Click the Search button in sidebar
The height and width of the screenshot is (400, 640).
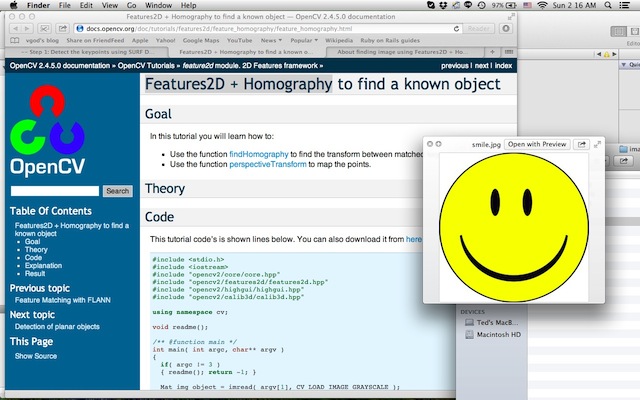pos(118,191)
